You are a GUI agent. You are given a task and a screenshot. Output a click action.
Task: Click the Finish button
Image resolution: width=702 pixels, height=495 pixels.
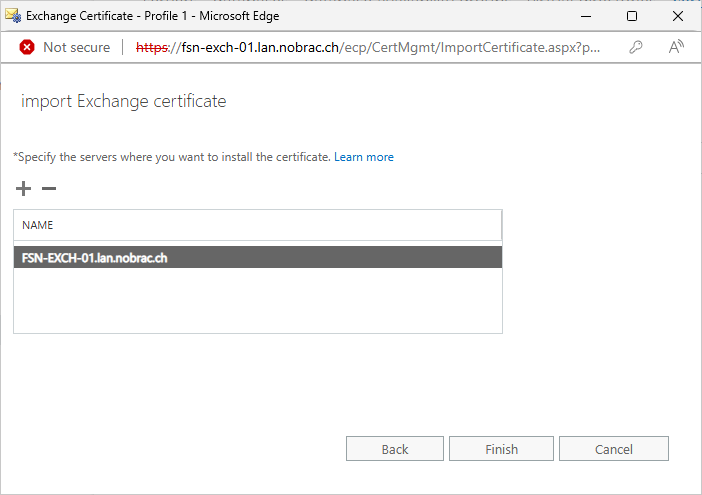[501, 448]
